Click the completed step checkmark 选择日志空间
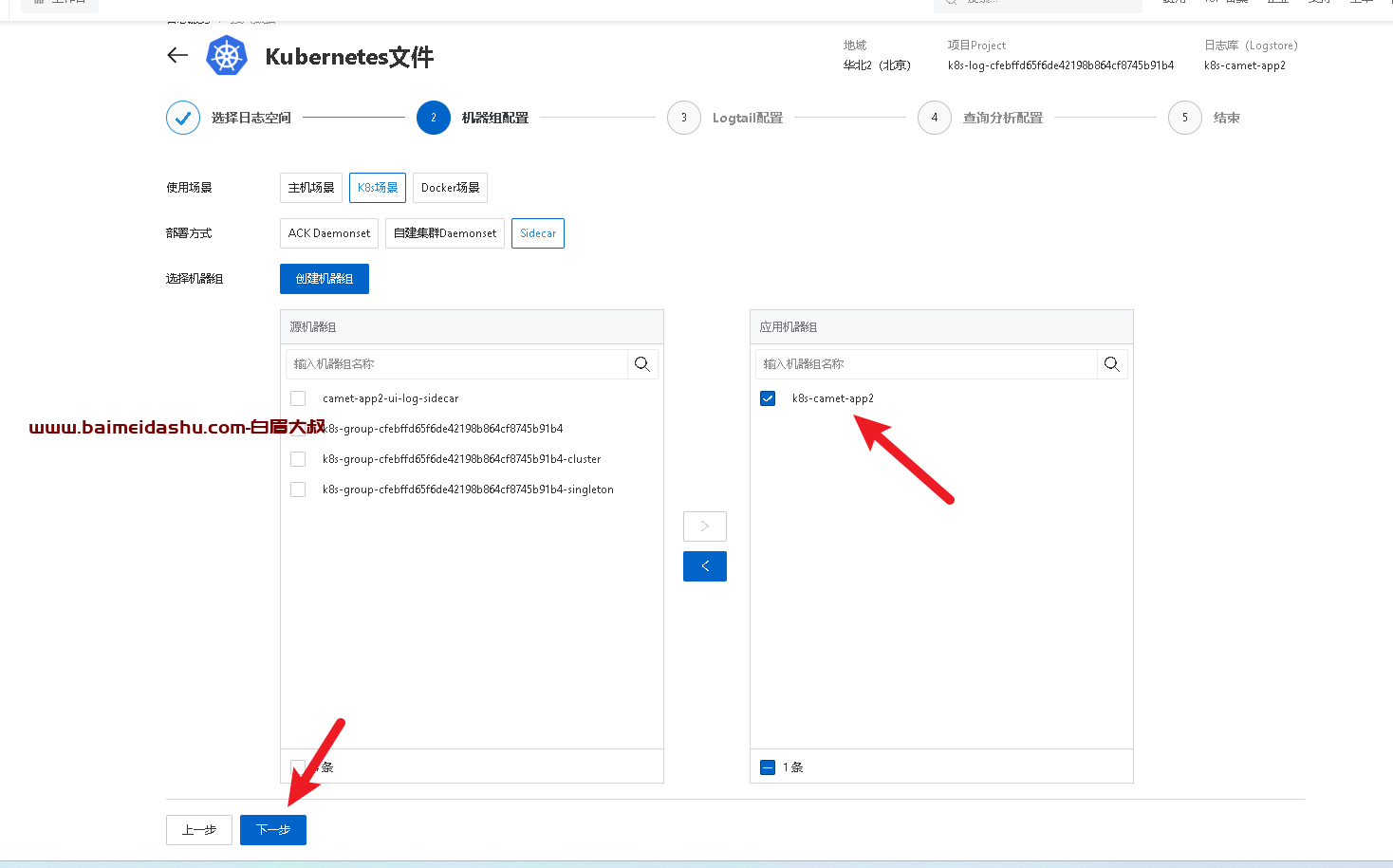The height and width of the screenshot is (868, 1393). [x=183, y=118]
